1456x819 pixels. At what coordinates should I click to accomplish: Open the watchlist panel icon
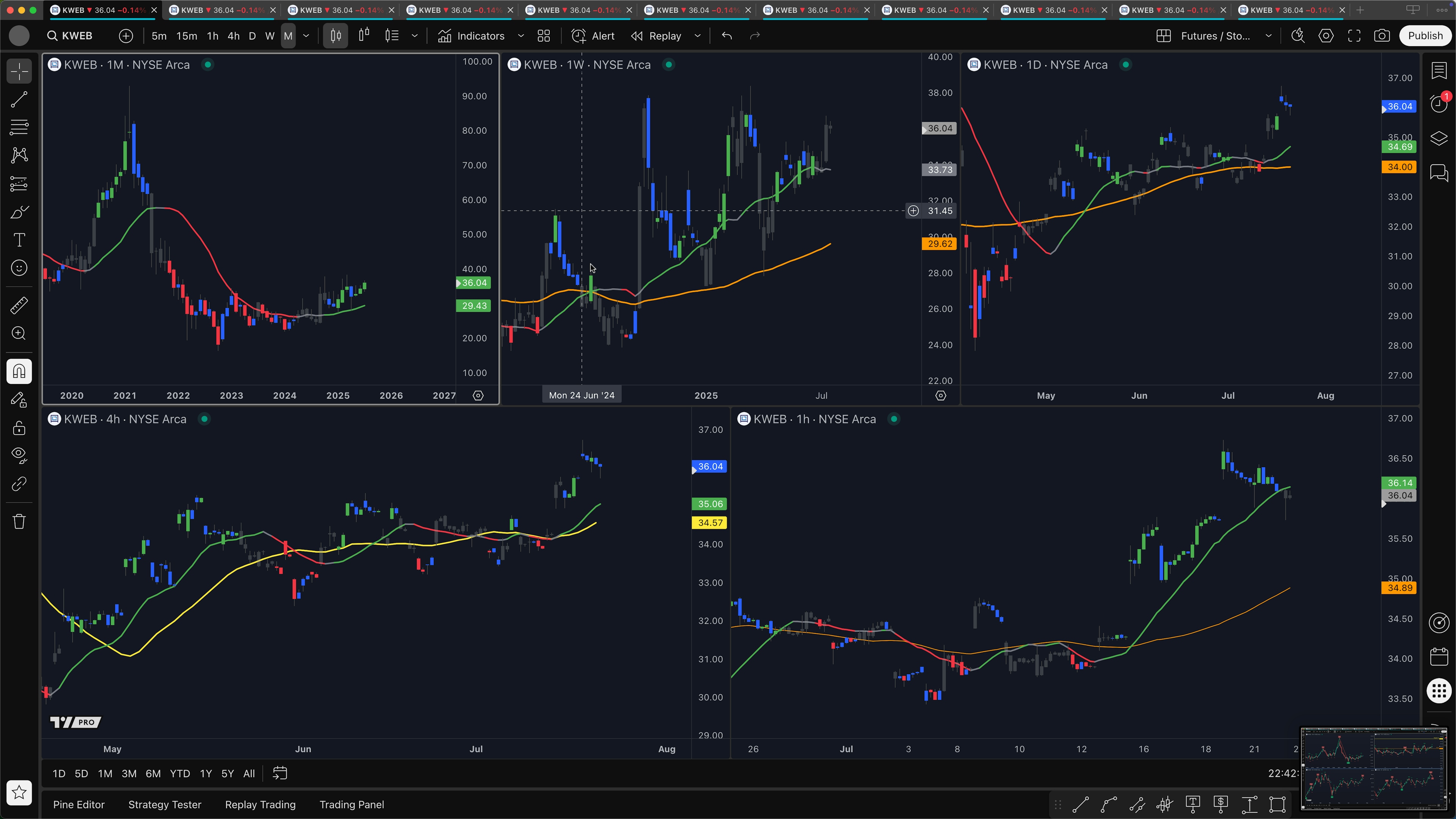pyautogui.click(x=1439, y=71)
